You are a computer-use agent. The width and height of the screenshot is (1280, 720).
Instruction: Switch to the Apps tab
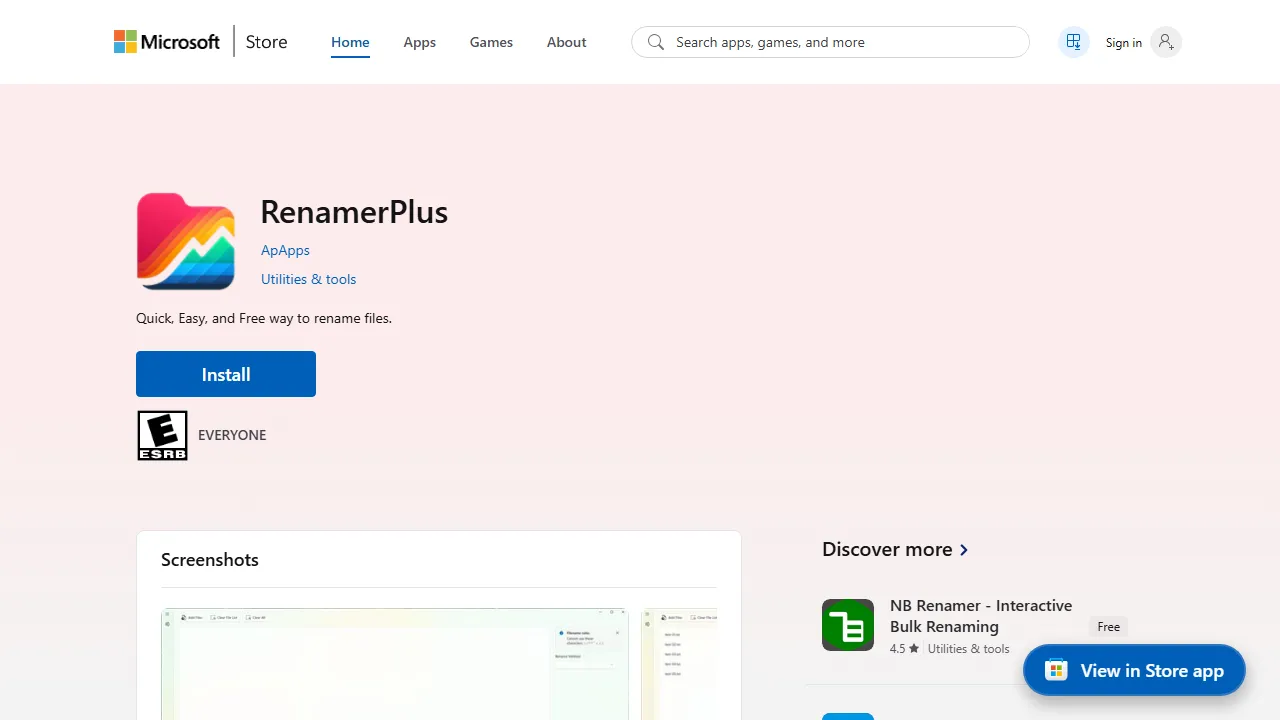click(x=419, y=42)
